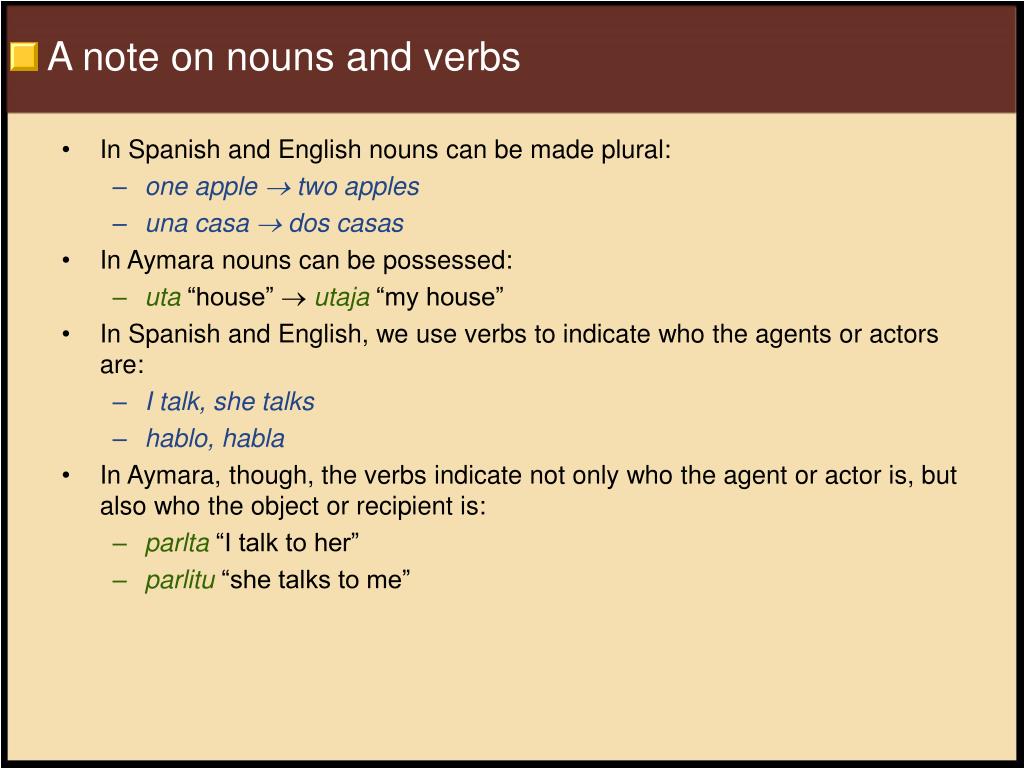The height and width of the screenshot is (768, 1024).
Task: Click the arrow between 'house' and 'utaja'
Action: tap(294, 299)
